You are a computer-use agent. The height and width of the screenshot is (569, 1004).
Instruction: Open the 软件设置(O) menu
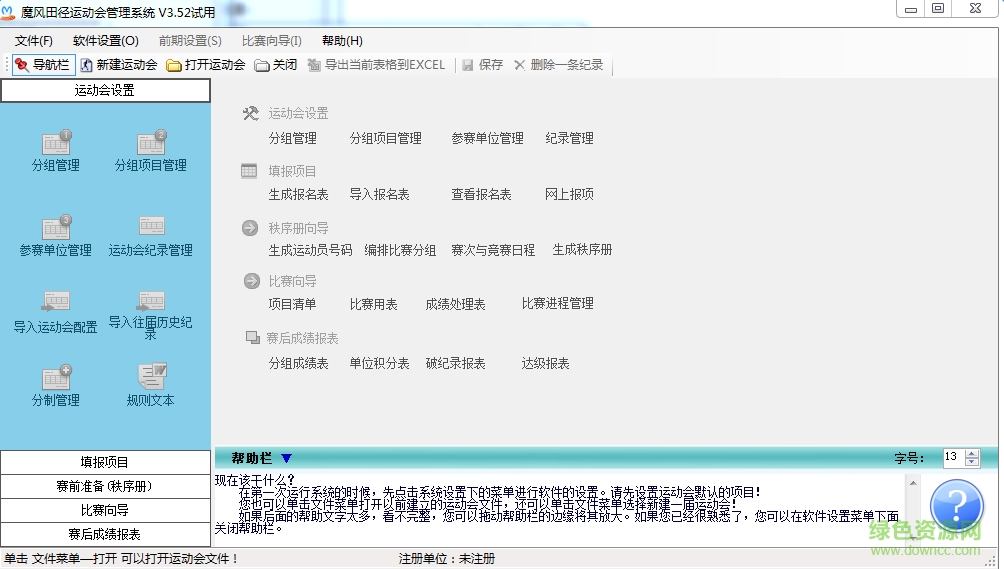point(106,41)
